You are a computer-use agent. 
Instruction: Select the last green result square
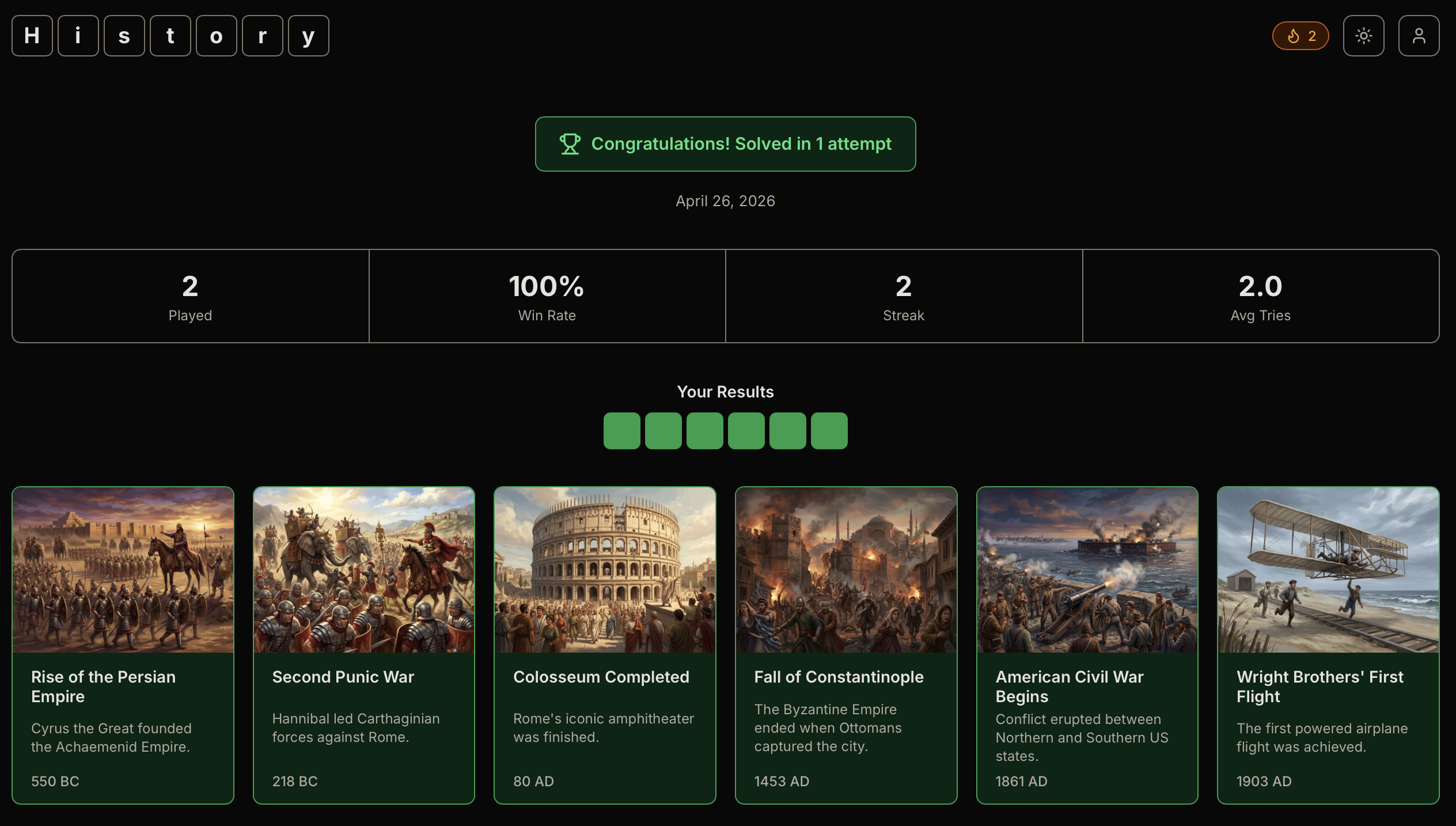[x=829, y=431]
